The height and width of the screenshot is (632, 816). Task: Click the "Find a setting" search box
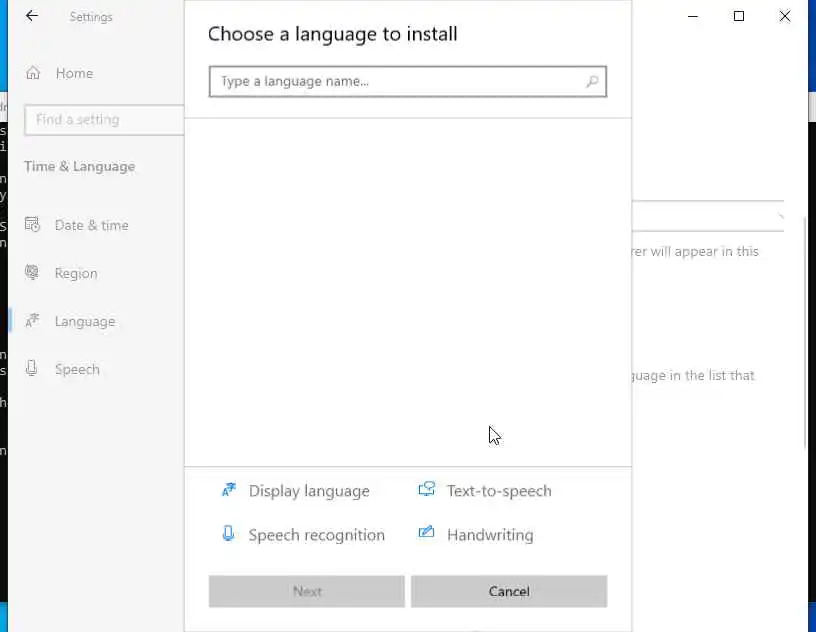[104, 119]
